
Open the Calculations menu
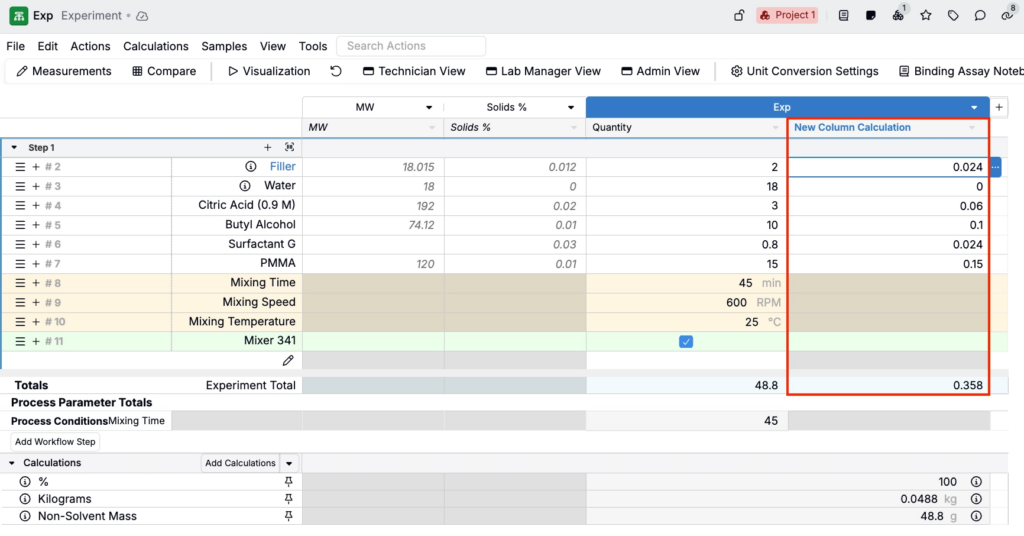click(x=155, y=46)
